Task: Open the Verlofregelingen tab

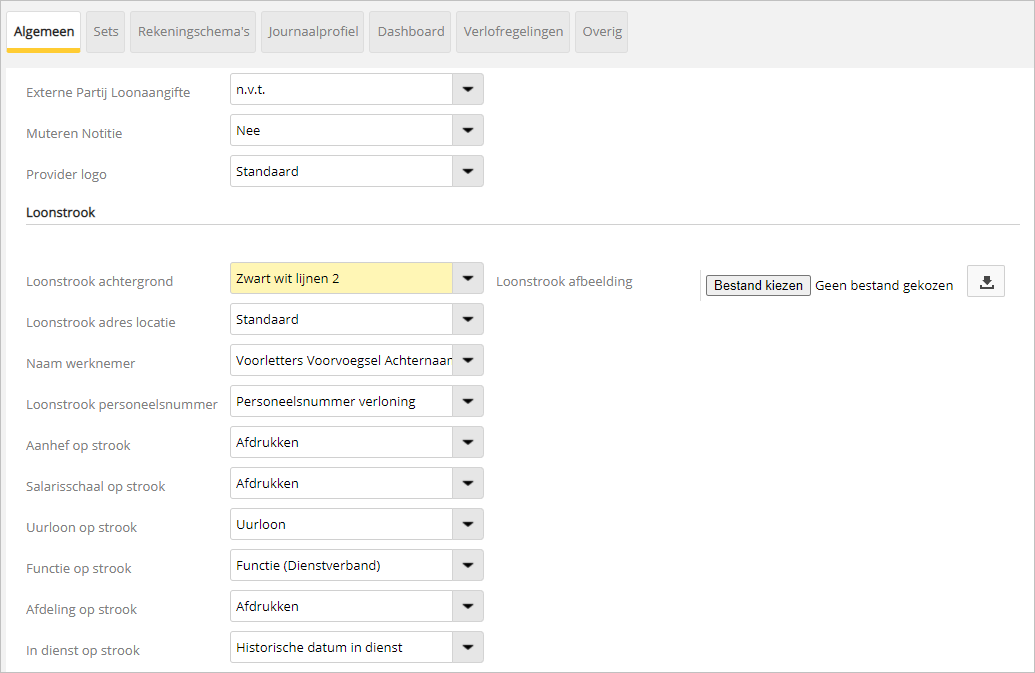Action: (x=513, y=31)
